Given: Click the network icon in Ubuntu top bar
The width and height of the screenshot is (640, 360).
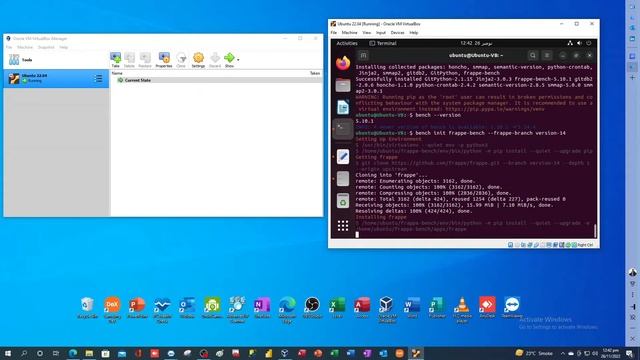Looking at the screenshot, I should coord(570,43).
